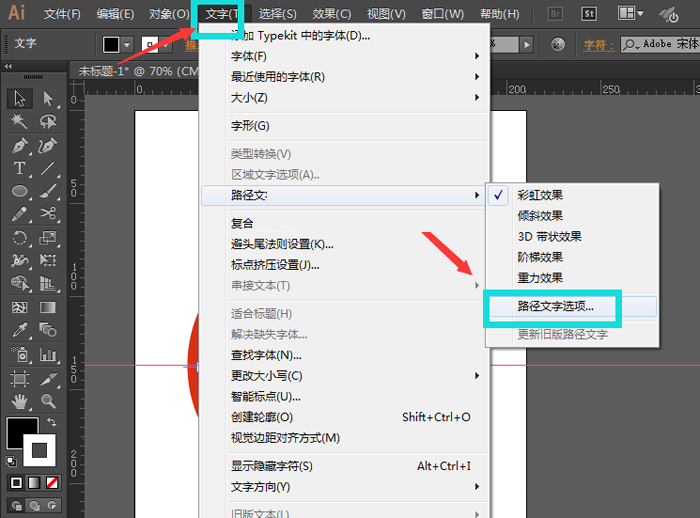Choose the Magic Wand tool
Viewport: 700px width, 518px height.
coord(19,121)
